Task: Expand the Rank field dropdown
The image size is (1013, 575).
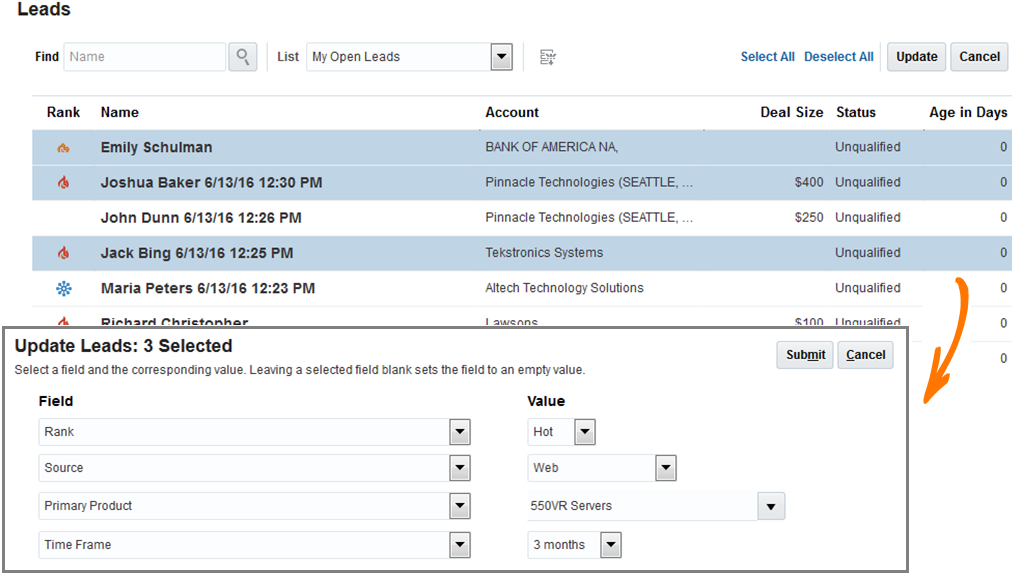Action: coord(459,432)
